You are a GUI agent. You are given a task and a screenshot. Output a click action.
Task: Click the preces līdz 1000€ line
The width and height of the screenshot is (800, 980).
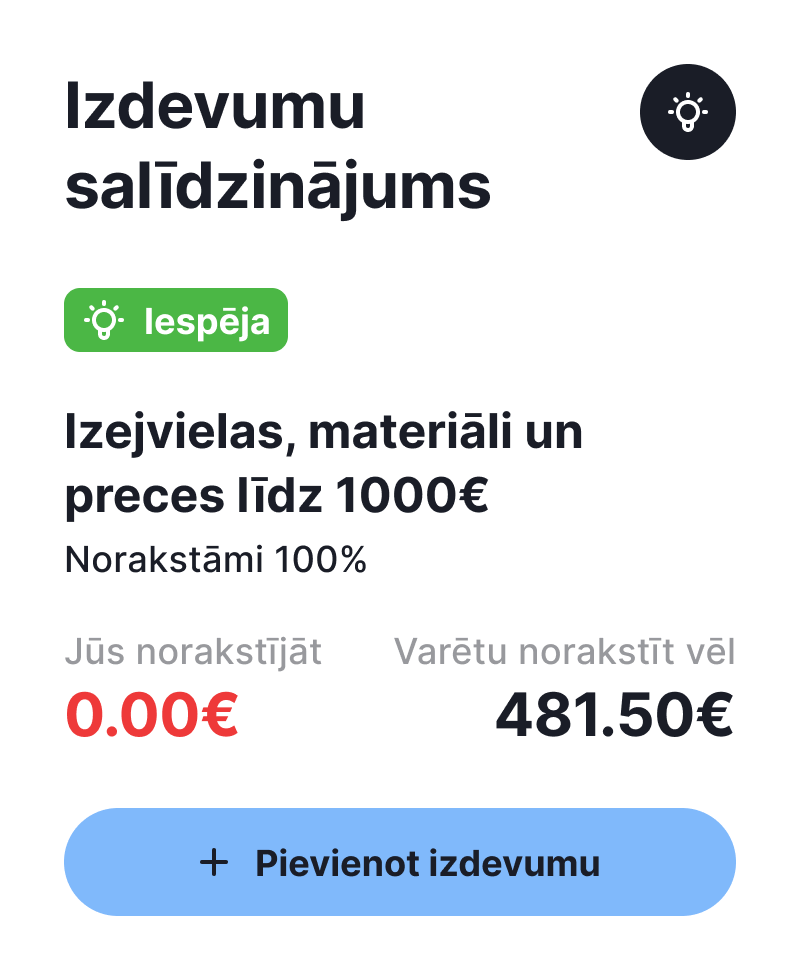276,496
